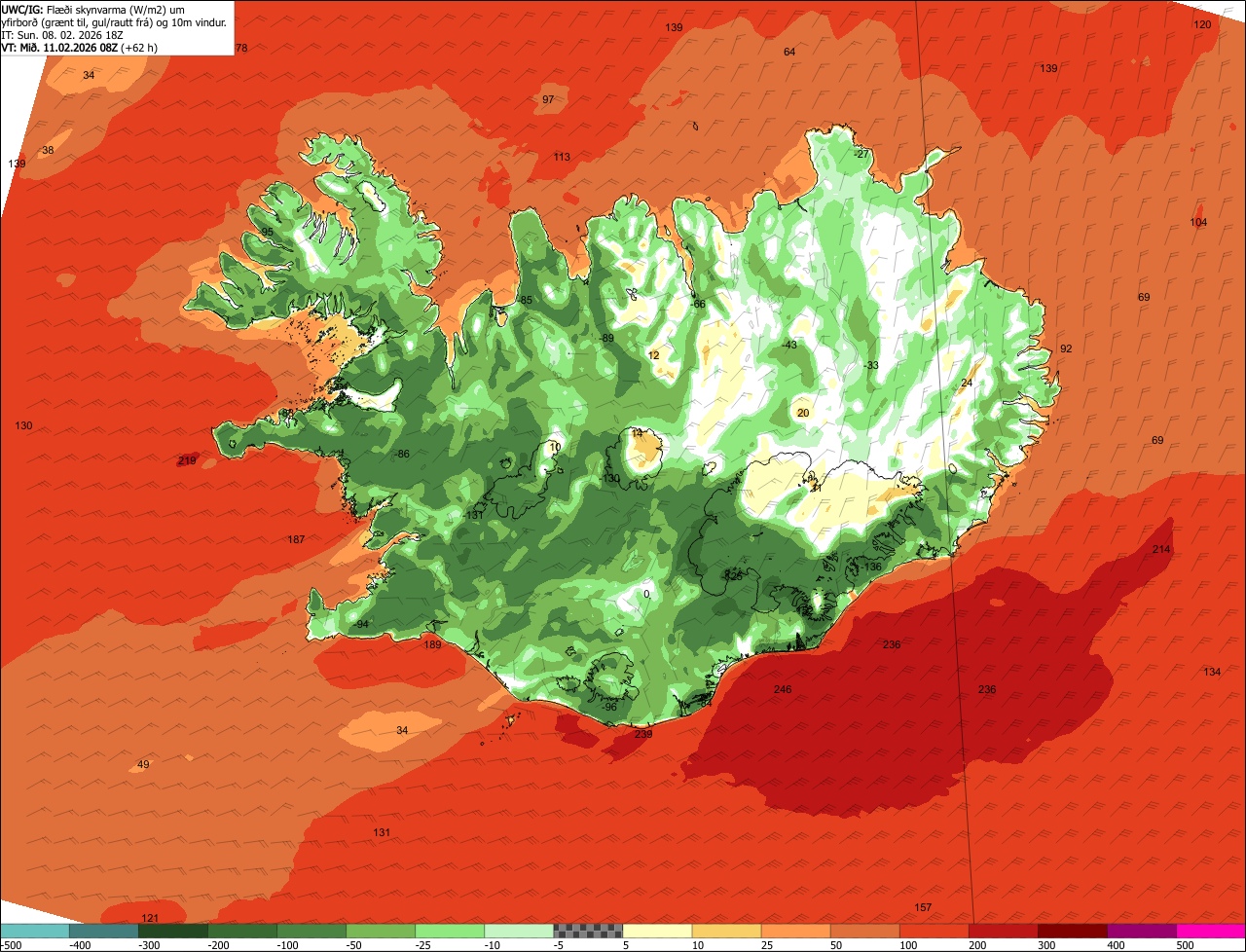Click the value 49 in the southwest sea

tap(143, 764)
